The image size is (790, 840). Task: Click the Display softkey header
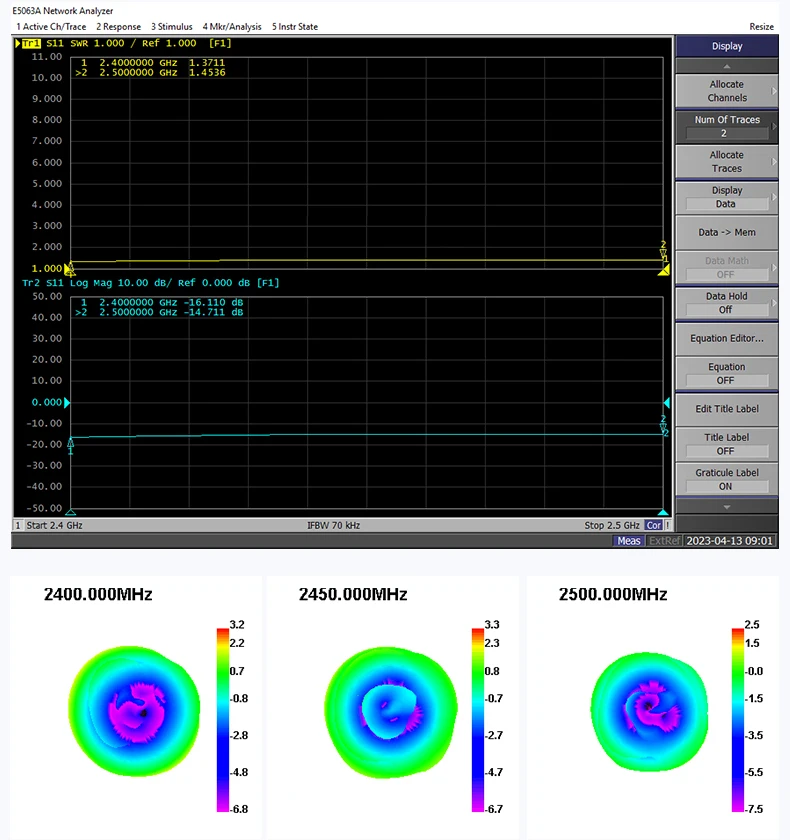point(727,46)
